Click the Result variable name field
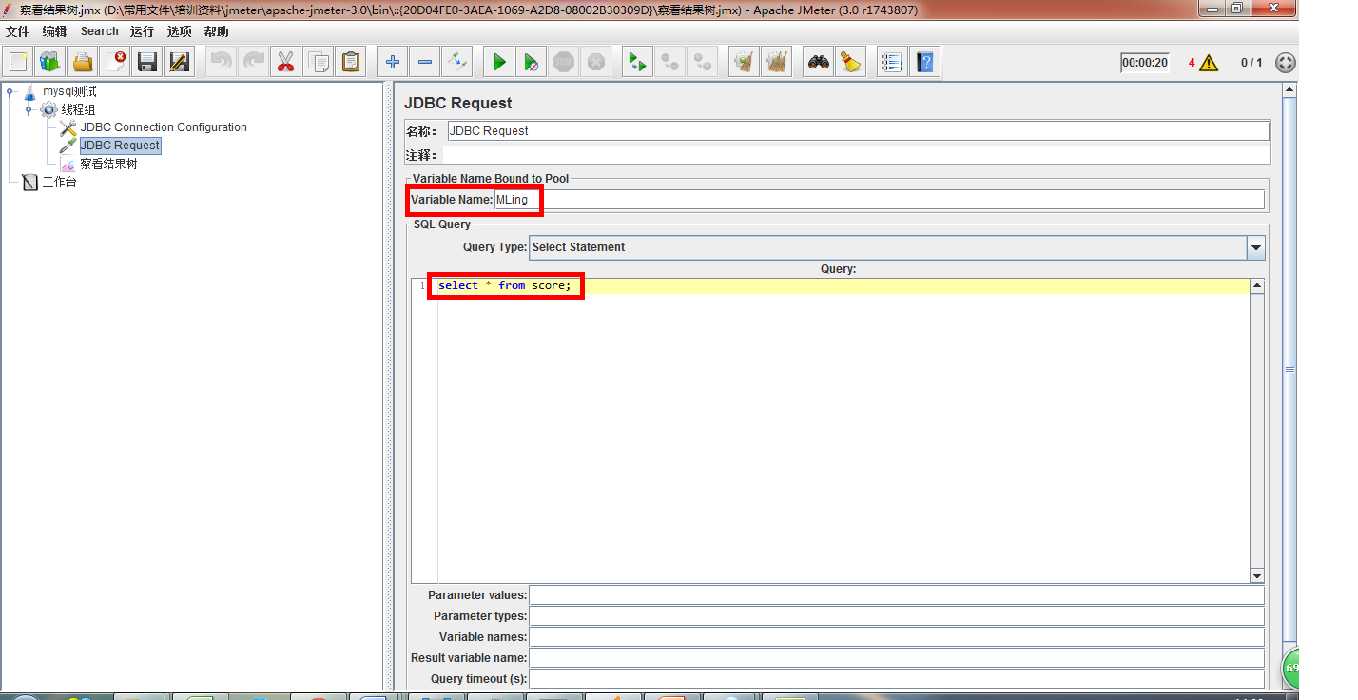This screenshot has width=1358, height=700. pyautogui.click(x=897, y=658)
